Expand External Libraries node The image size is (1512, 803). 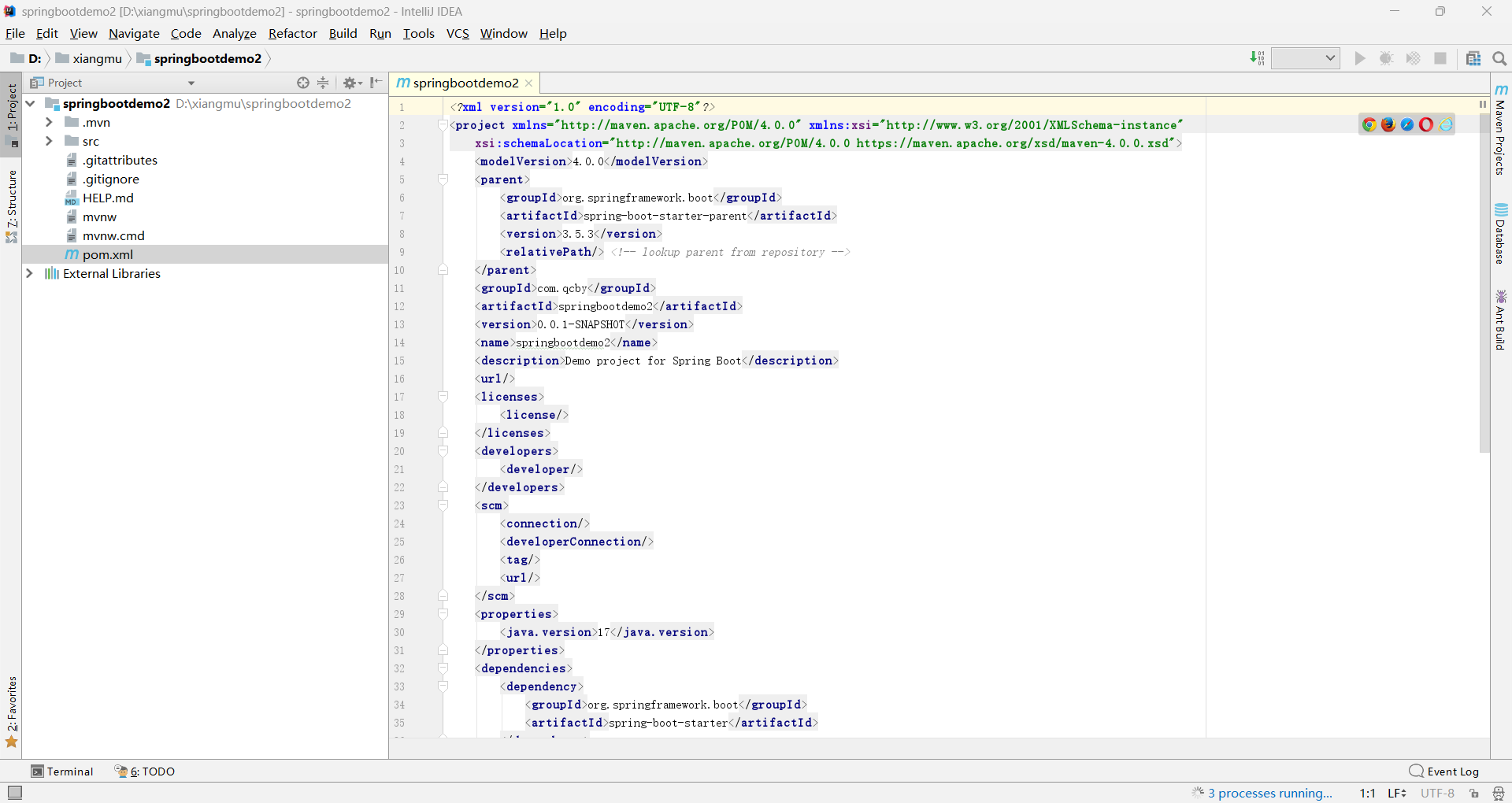pyautogui.click(x=30, y=273)
